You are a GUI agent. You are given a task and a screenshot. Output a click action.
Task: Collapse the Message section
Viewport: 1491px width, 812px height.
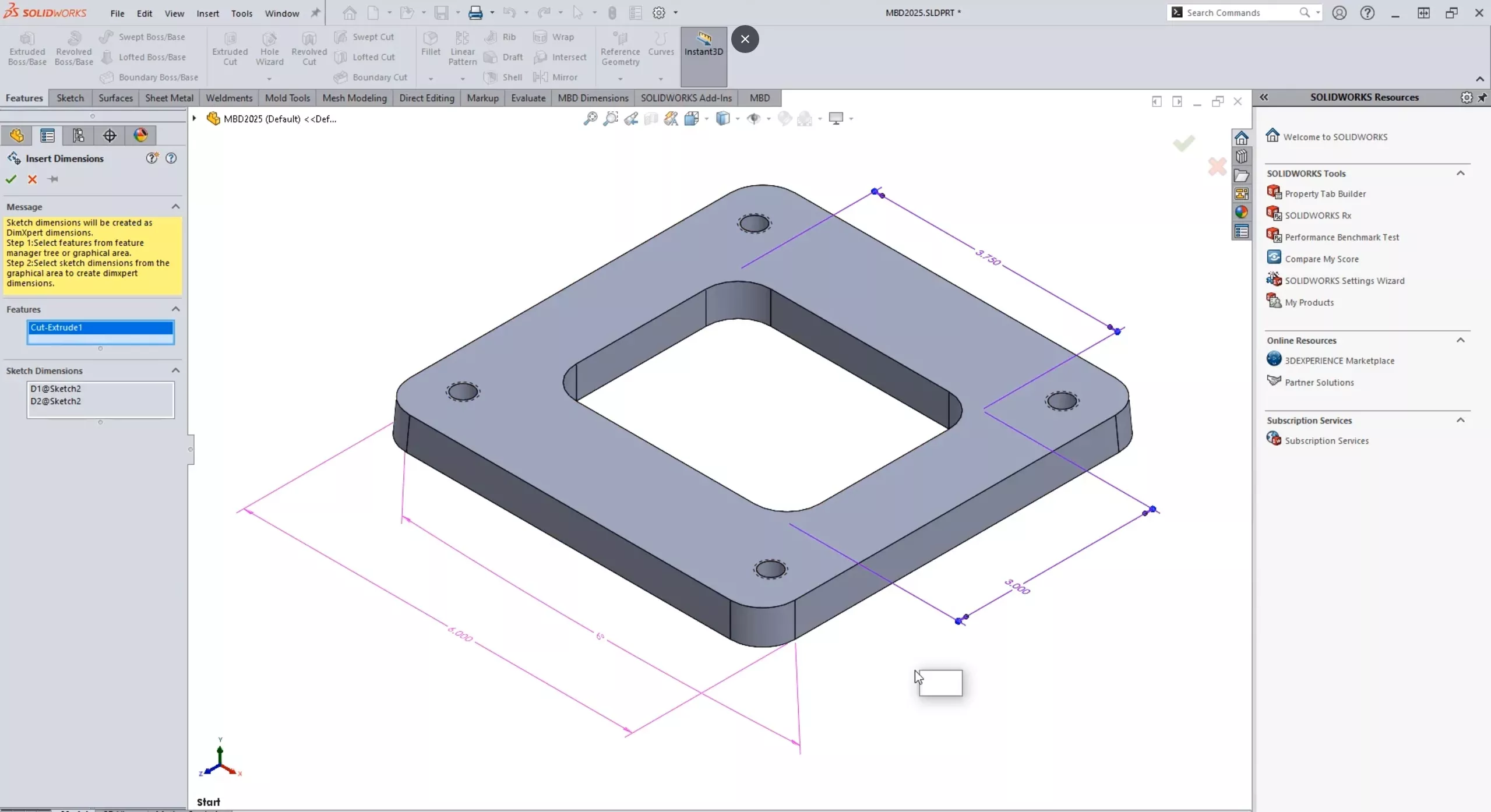click(x=175, y=207)
